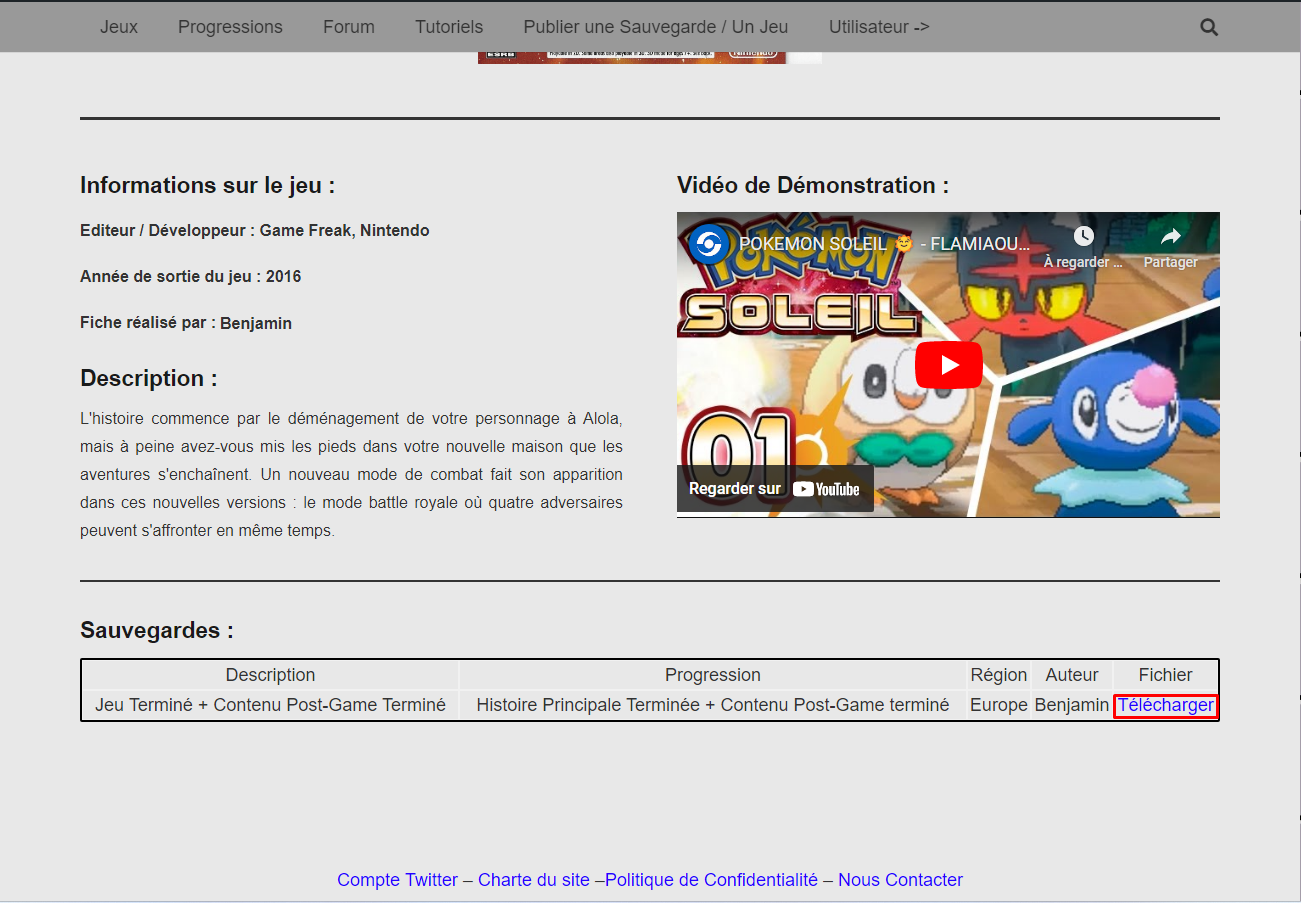Open the Compte Twitter link
This screenshot has width=1301, height=903.
[397, 880]
